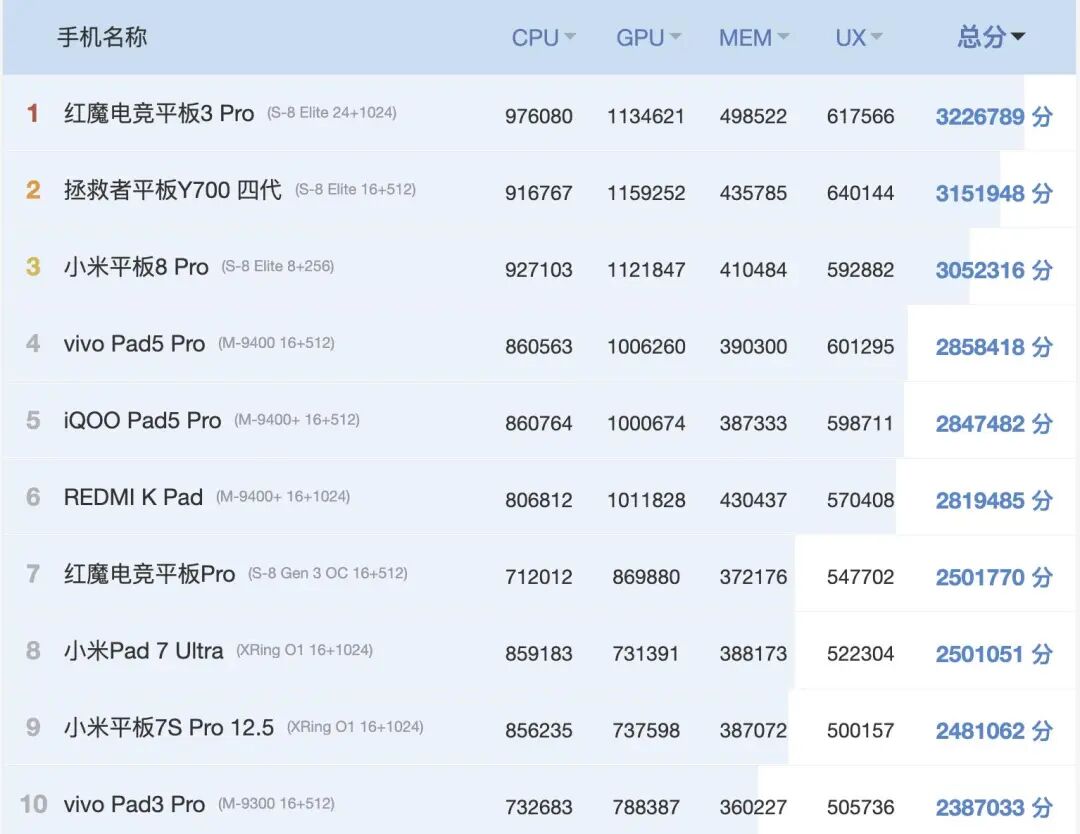
Task: Click the rank 3 badge
Action: click(x=33, y=267)
